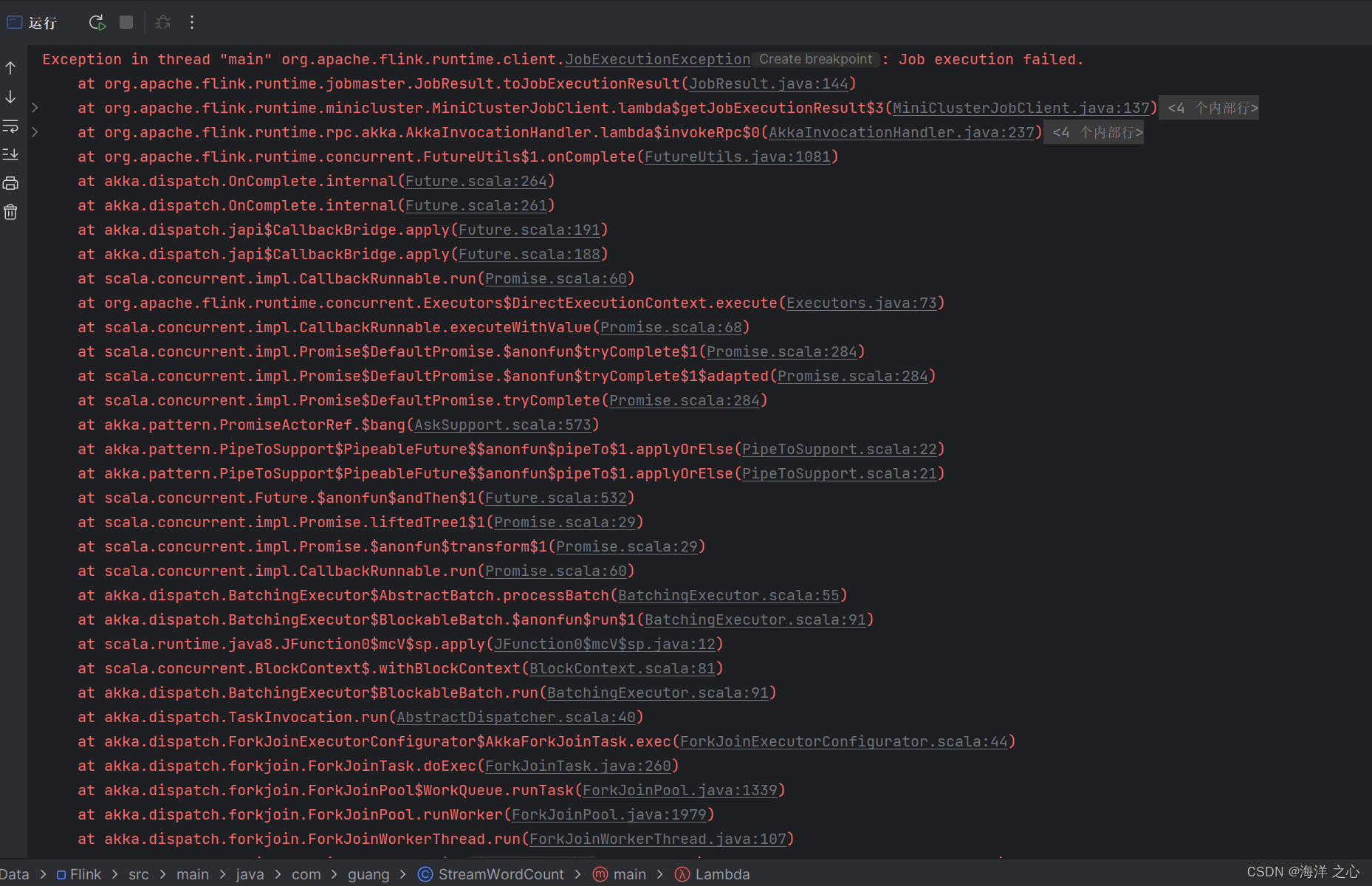The height and width of the screenshot is (886, 1372).
Task: Print the console output
Action: click(x=10, y=182)
